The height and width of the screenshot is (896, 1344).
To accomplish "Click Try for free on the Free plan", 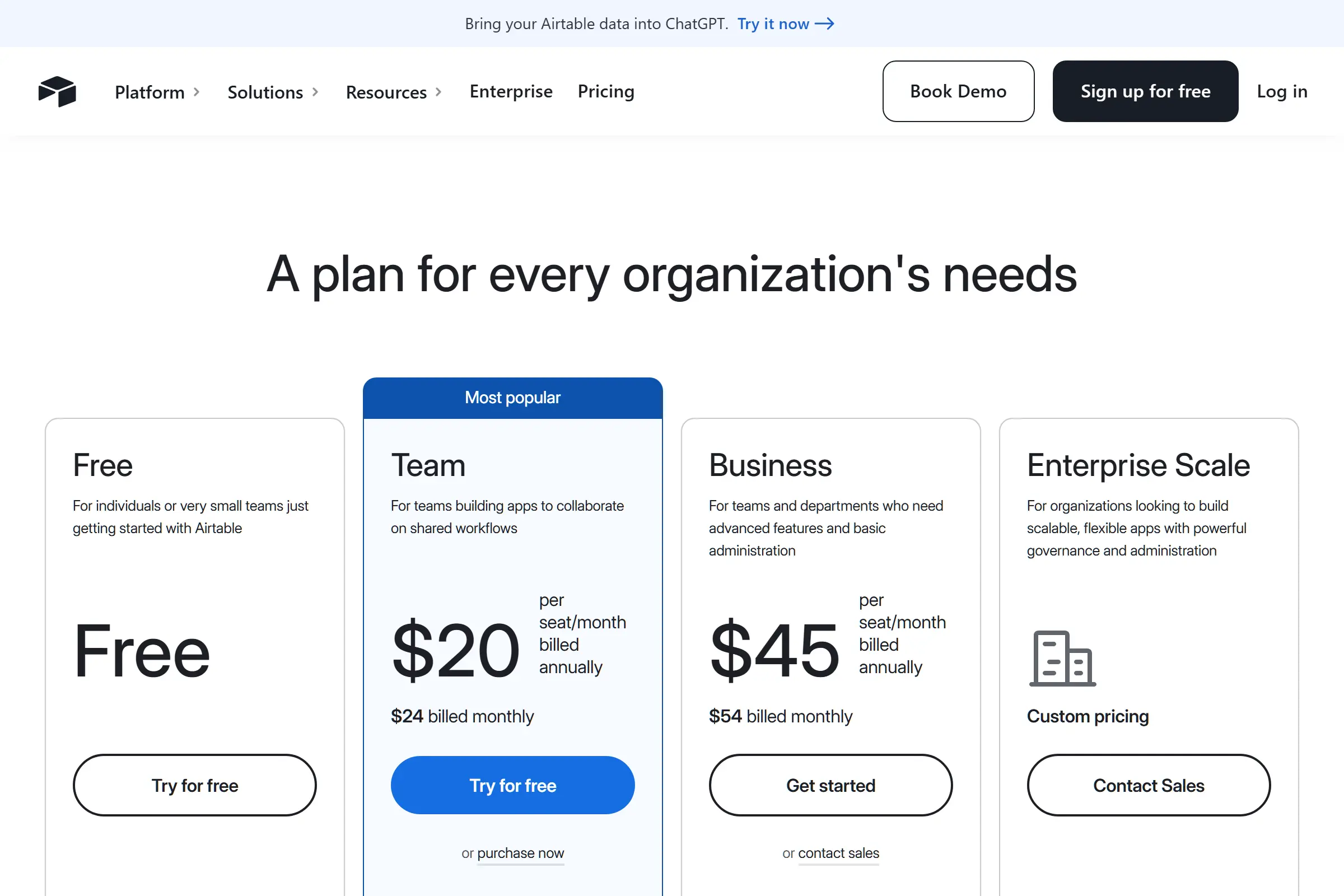I will click(194, 785).
